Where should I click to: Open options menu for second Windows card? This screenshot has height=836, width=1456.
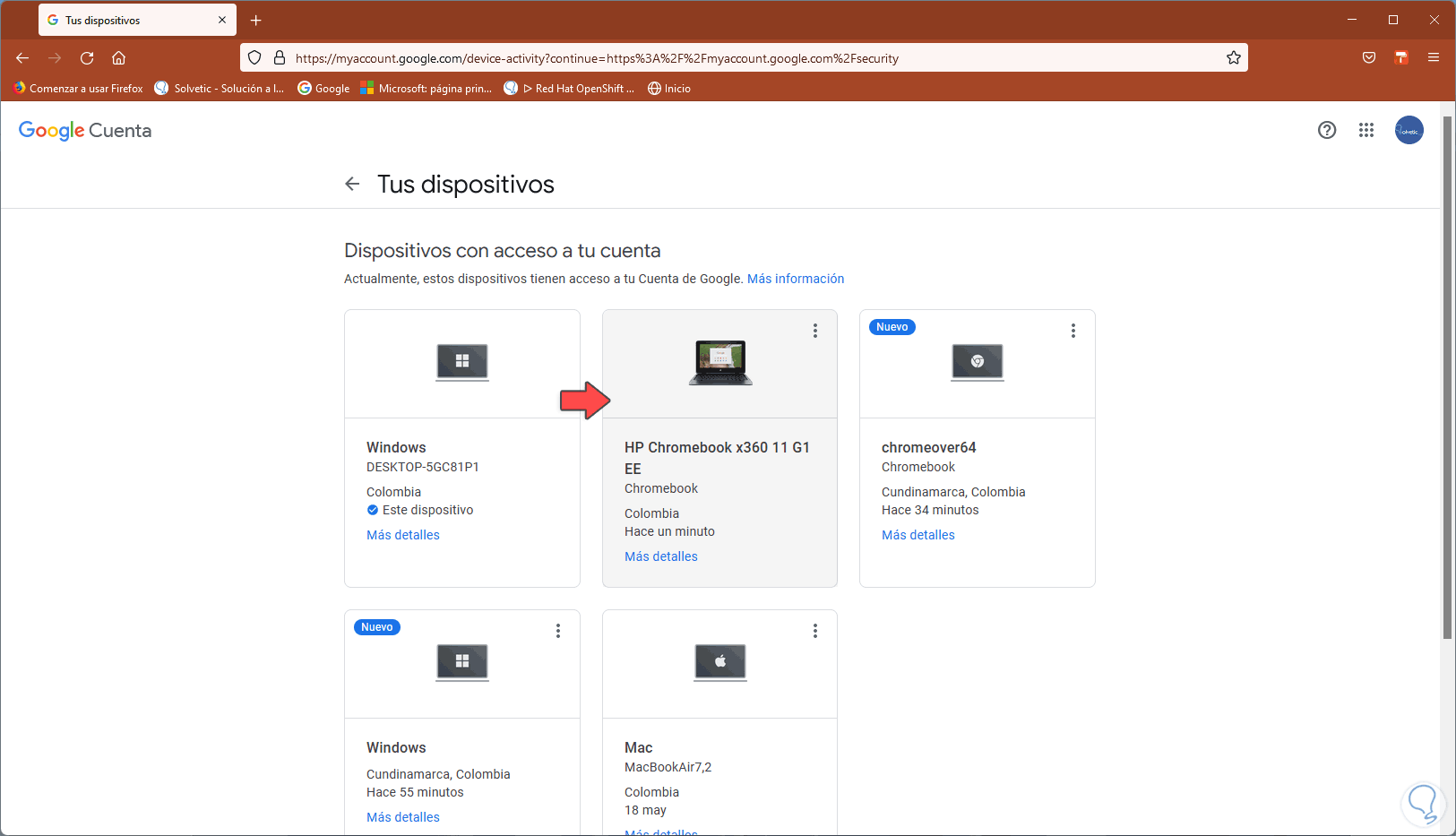click(x=558, y=631)
